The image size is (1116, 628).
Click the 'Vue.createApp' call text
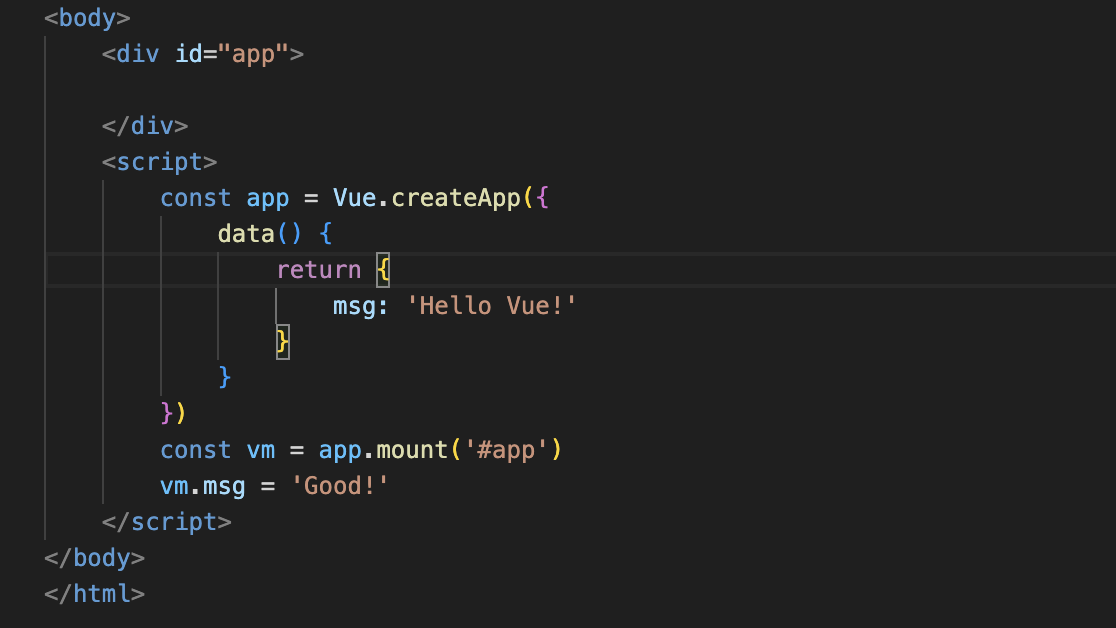coord(427,198)
